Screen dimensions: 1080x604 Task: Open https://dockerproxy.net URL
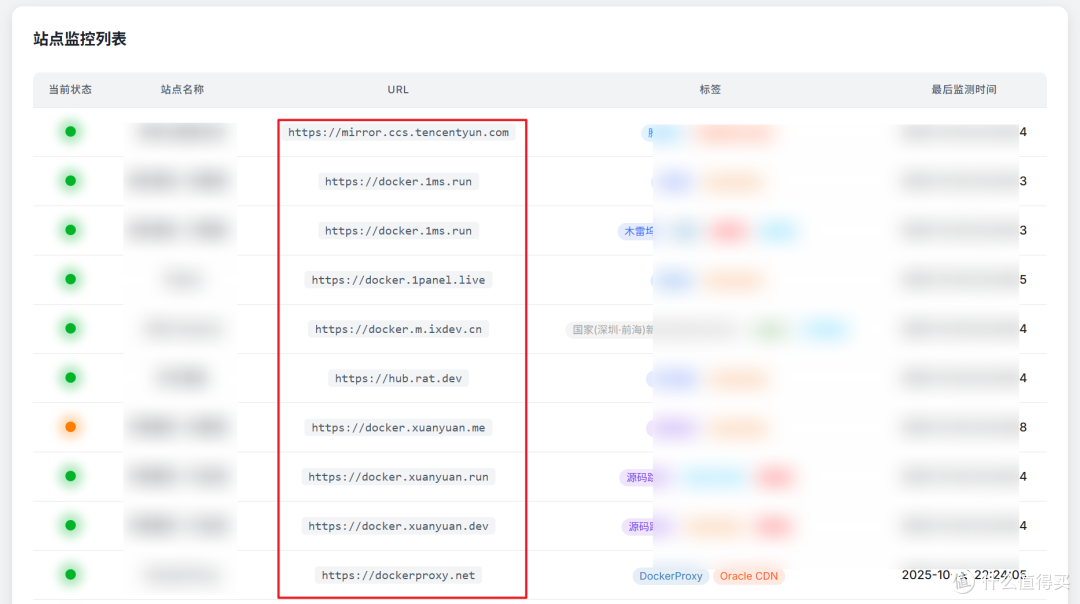(x=398, y=575)
